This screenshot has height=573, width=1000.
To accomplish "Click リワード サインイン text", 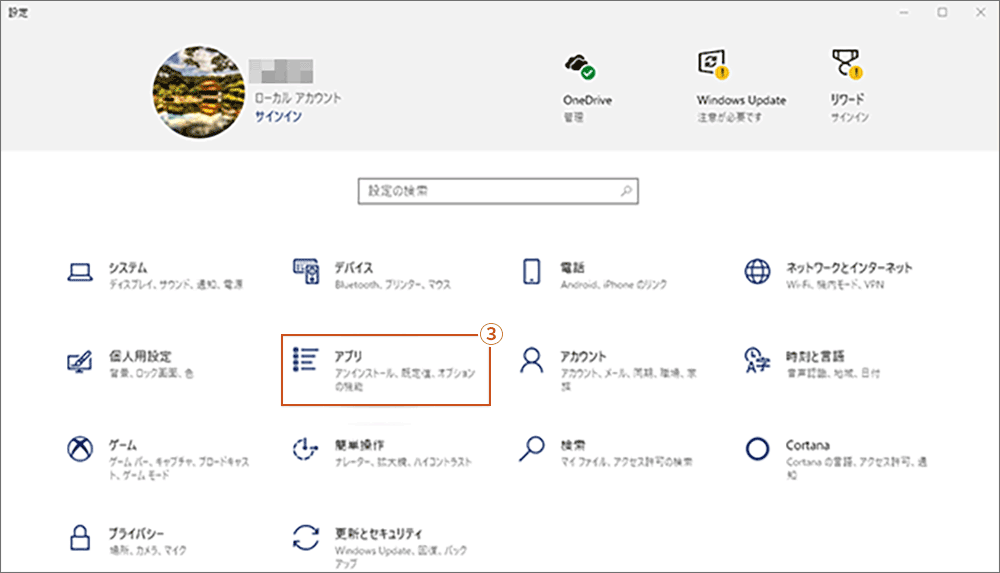I will 849,117.
